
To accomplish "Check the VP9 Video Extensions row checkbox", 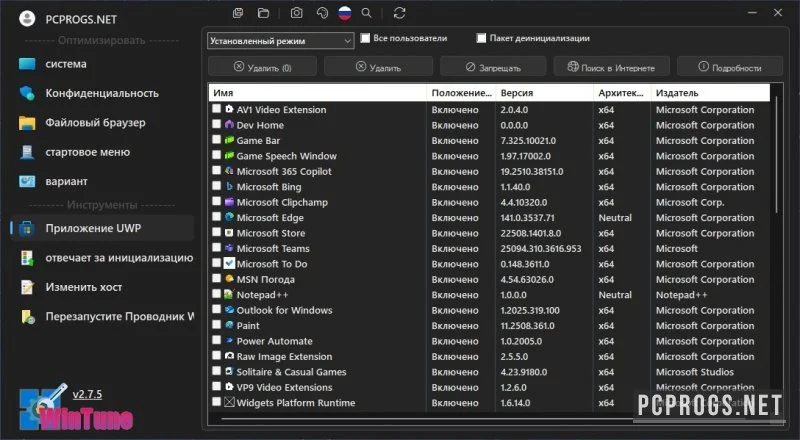I will (216, 386).
